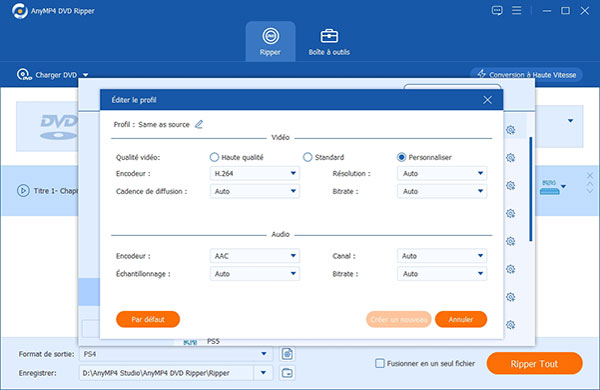Open the title's output format MP4 icon
This screenshot has width=600, height=390.
tap(549, 187)
